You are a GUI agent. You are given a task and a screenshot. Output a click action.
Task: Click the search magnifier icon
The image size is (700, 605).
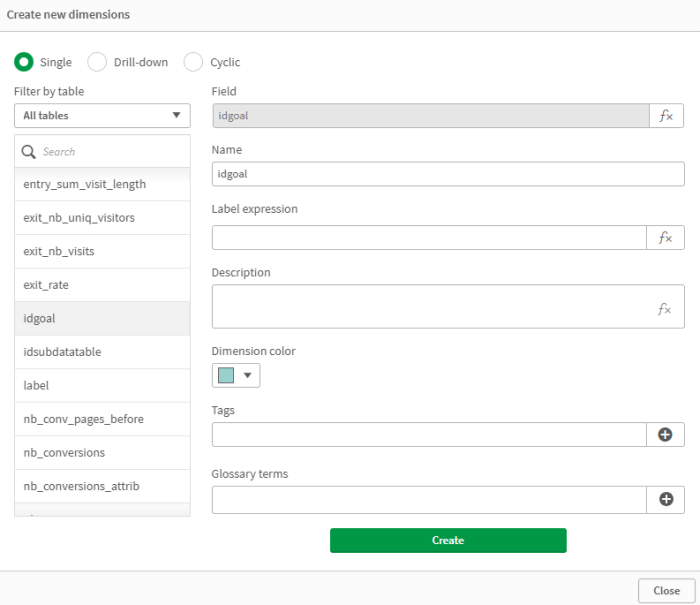tap(29, 152)
